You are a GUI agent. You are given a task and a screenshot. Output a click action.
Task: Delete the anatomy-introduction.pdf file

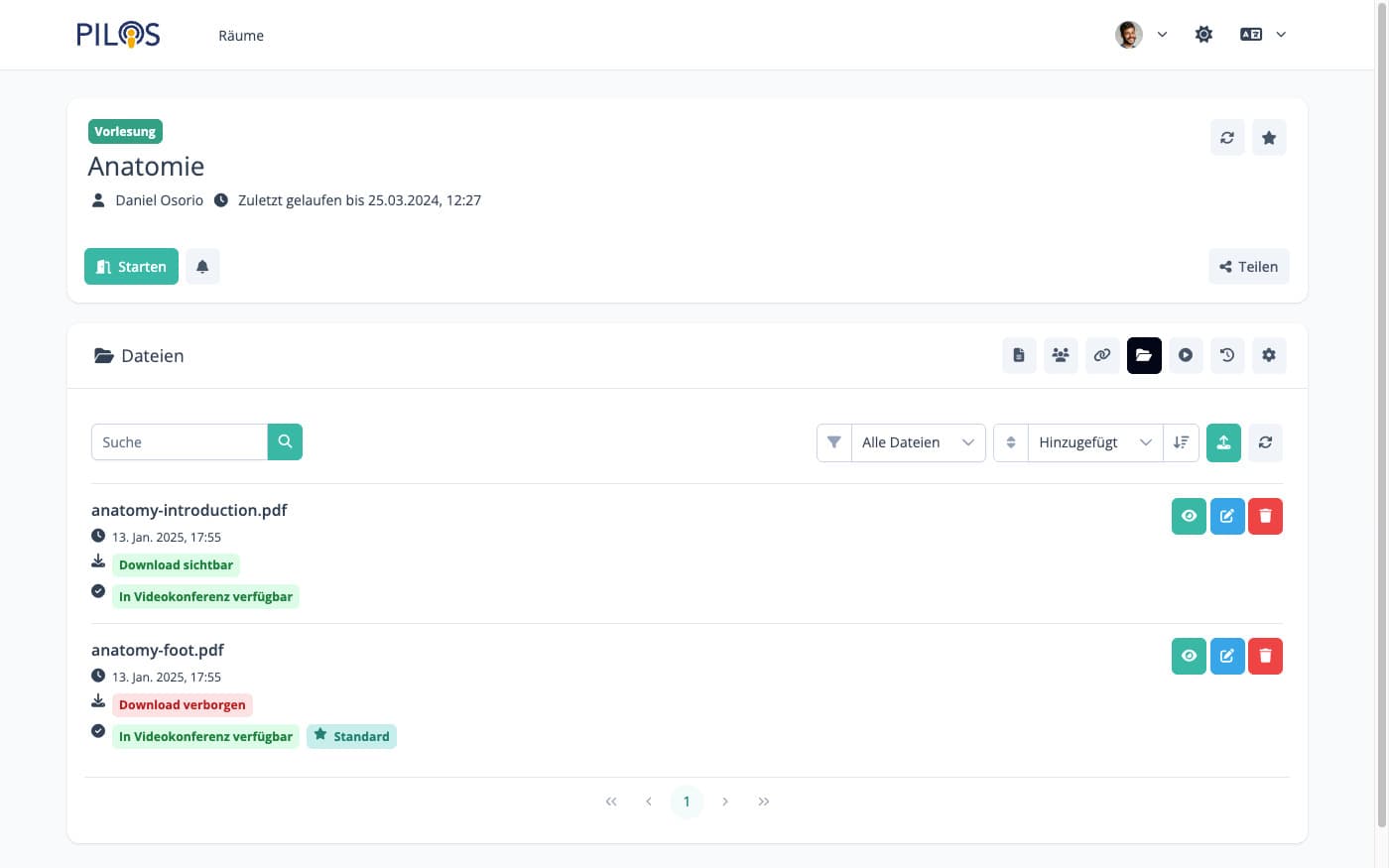1265,516
